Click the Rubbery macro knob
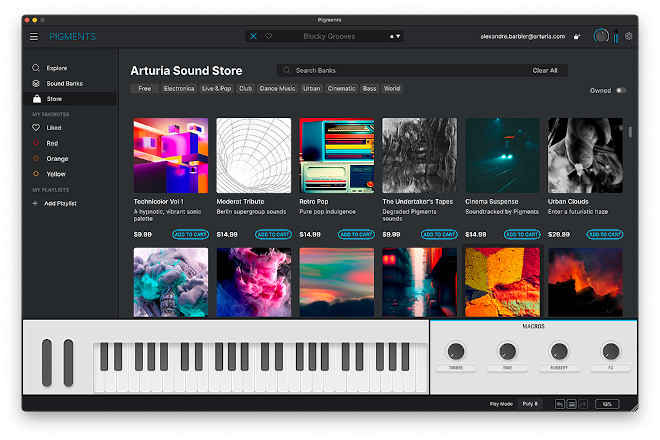The image size is (660, 440). pyautogui.click(x=559, y=351)
